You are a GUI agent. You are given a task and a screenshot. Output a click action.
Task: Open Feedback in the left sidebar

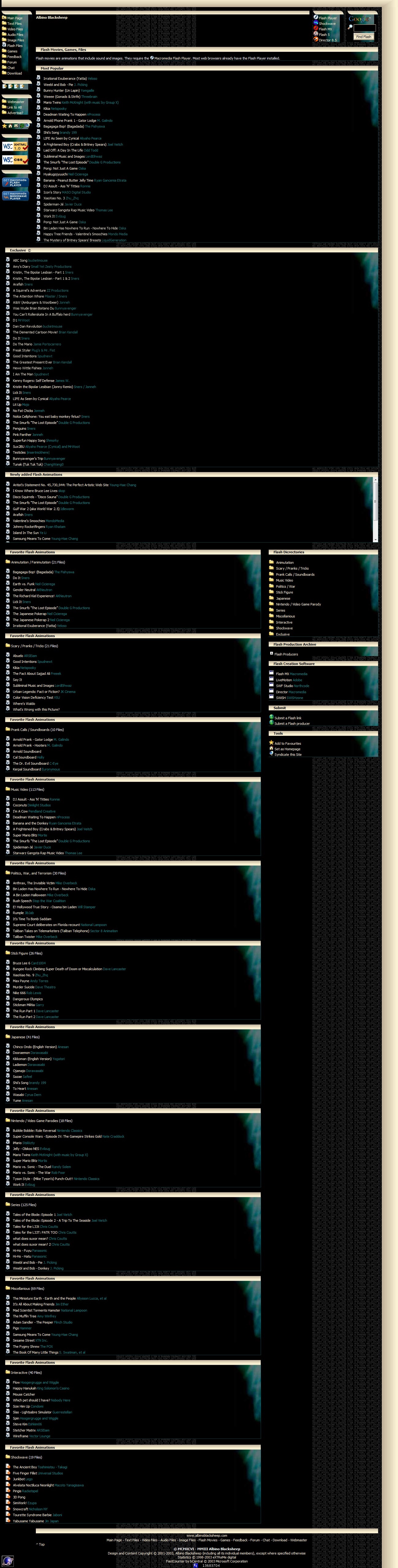15,57
